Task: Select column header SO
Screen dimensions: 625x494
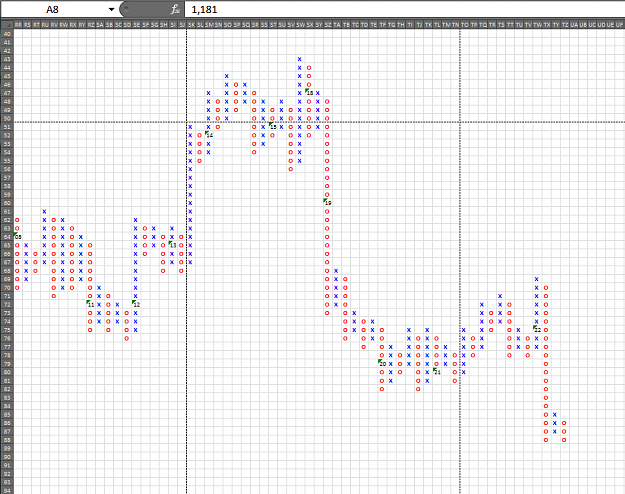Action: click(x=227, y=25)
